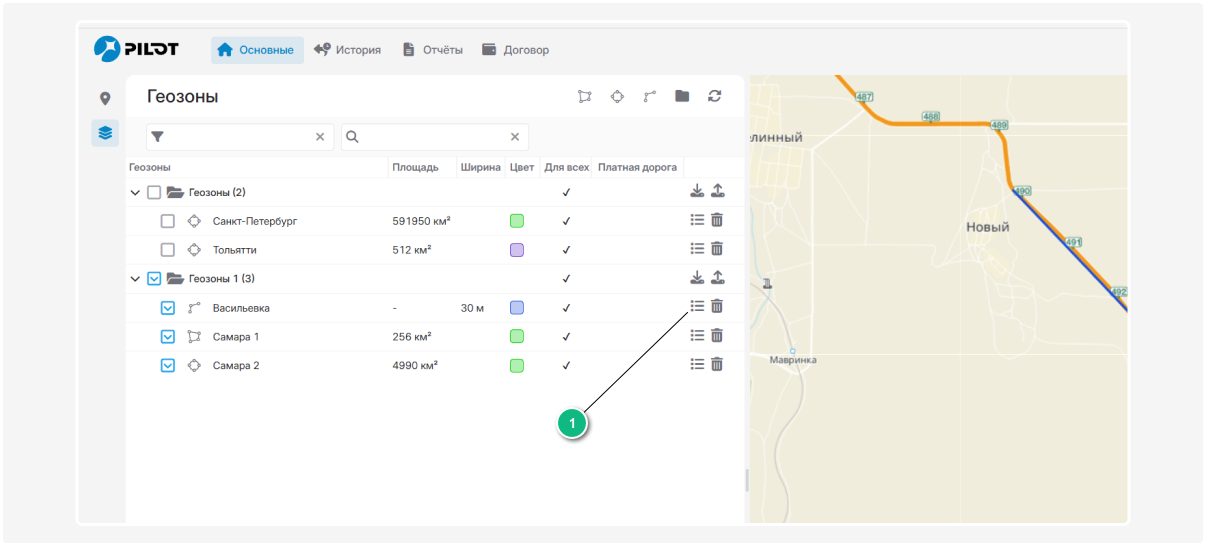The image size is (1206, 546).
Task: Check the Санкт-Петербург checkbox
Action: (x=168, y=221)
